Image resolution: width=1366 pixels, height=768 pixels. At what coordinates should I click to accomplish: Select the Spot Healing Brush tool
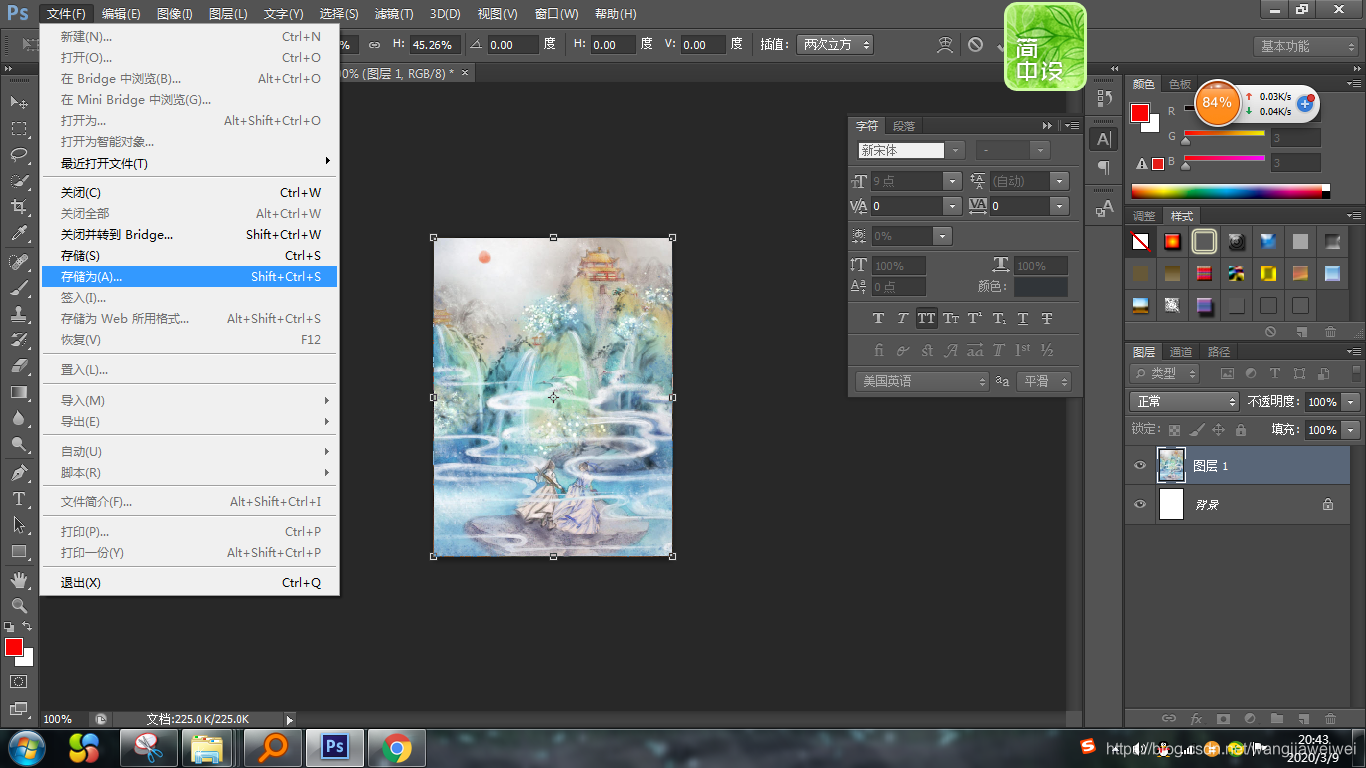click(19, 261)
